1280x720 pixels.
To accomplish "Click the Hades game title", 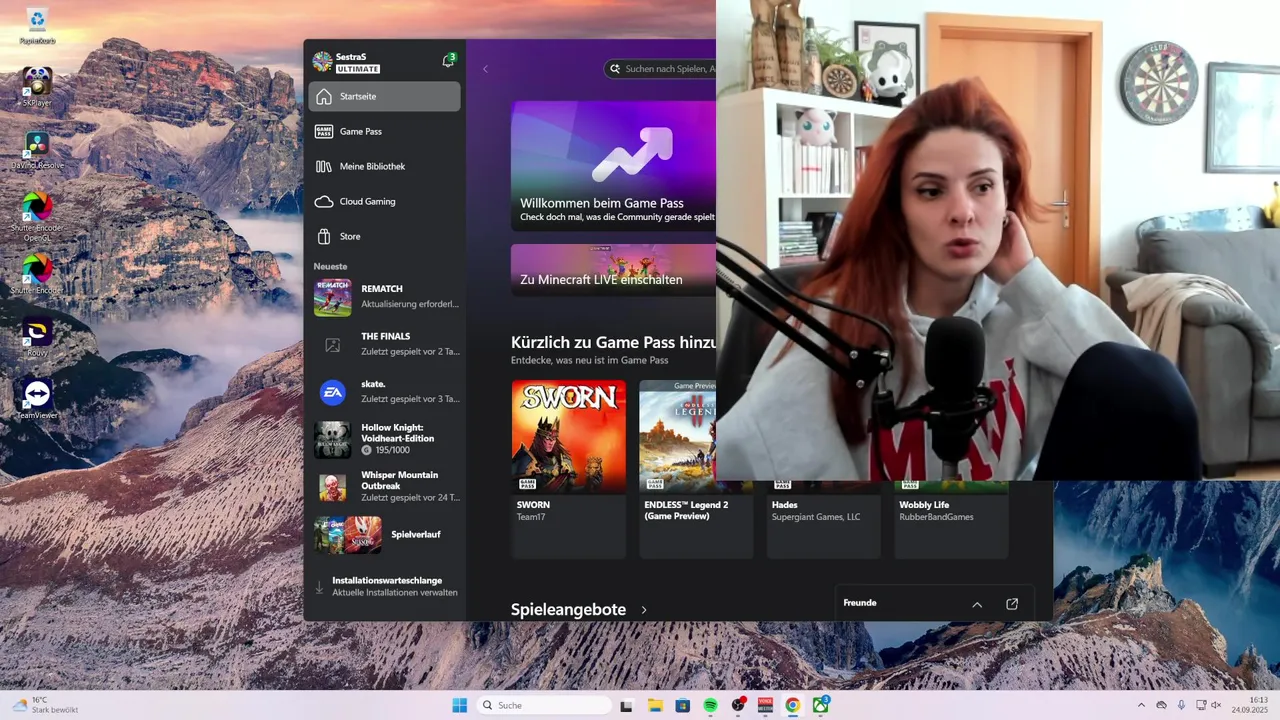I will [x=785, y=505].
